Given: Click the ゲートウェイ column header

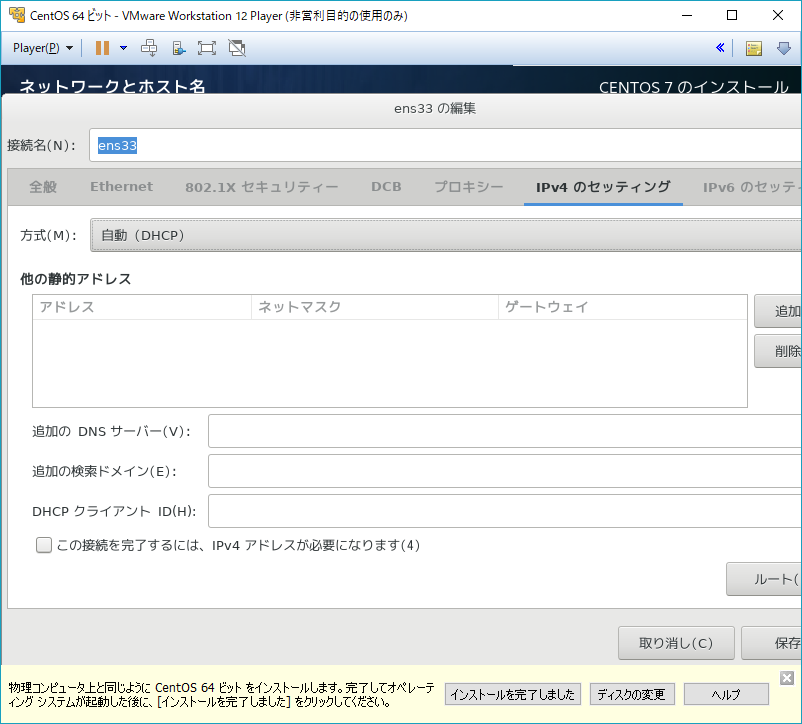Looking at the screenshot, I should click(622, 307).
